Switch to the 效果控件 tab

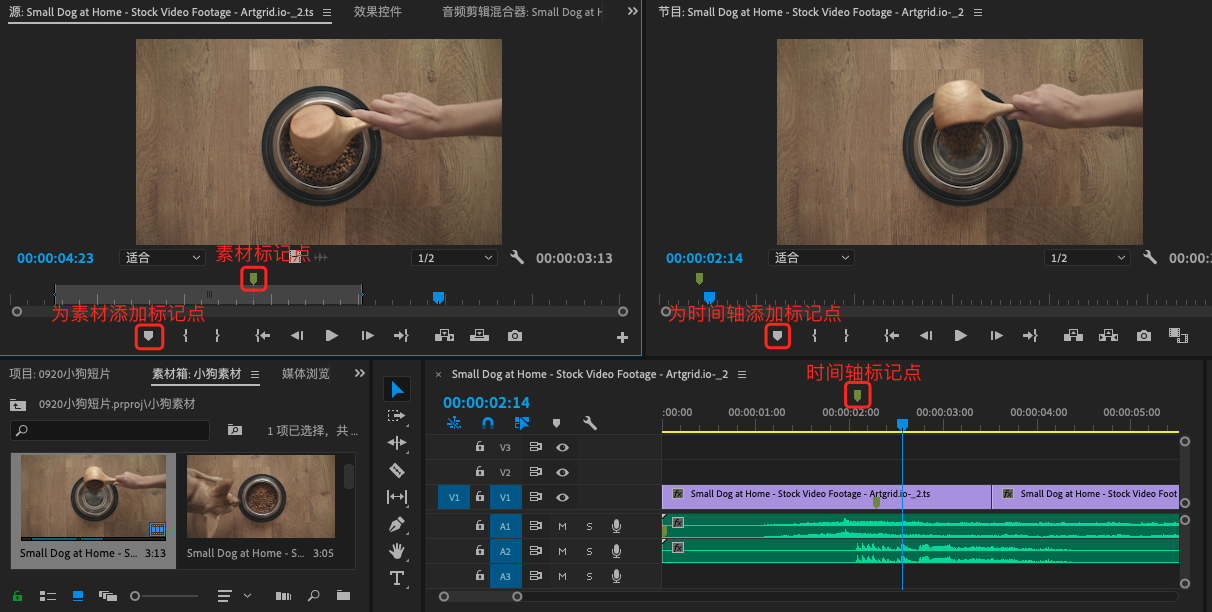click(377, 12)
